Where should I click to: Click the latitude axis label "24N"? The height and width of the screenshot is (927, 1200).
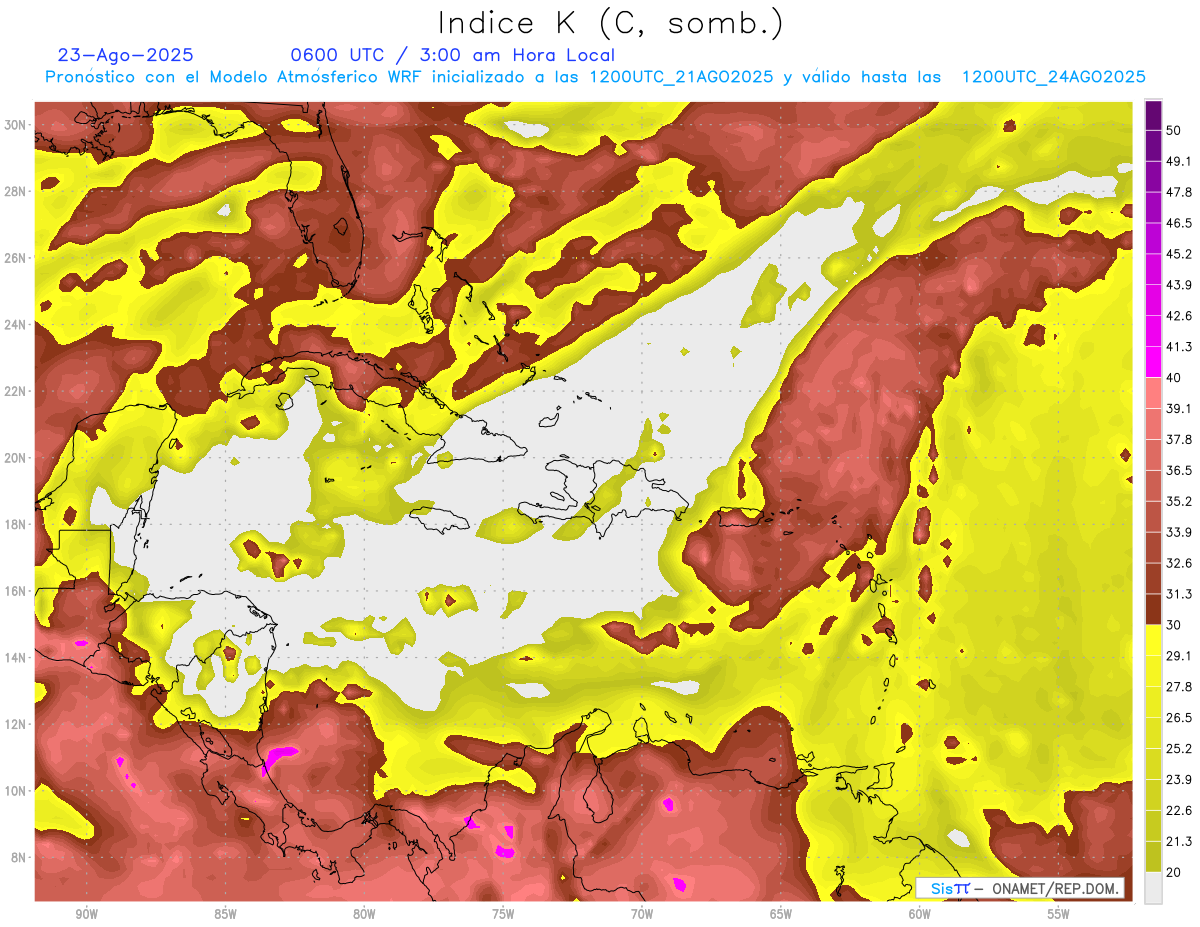[15, 324]
